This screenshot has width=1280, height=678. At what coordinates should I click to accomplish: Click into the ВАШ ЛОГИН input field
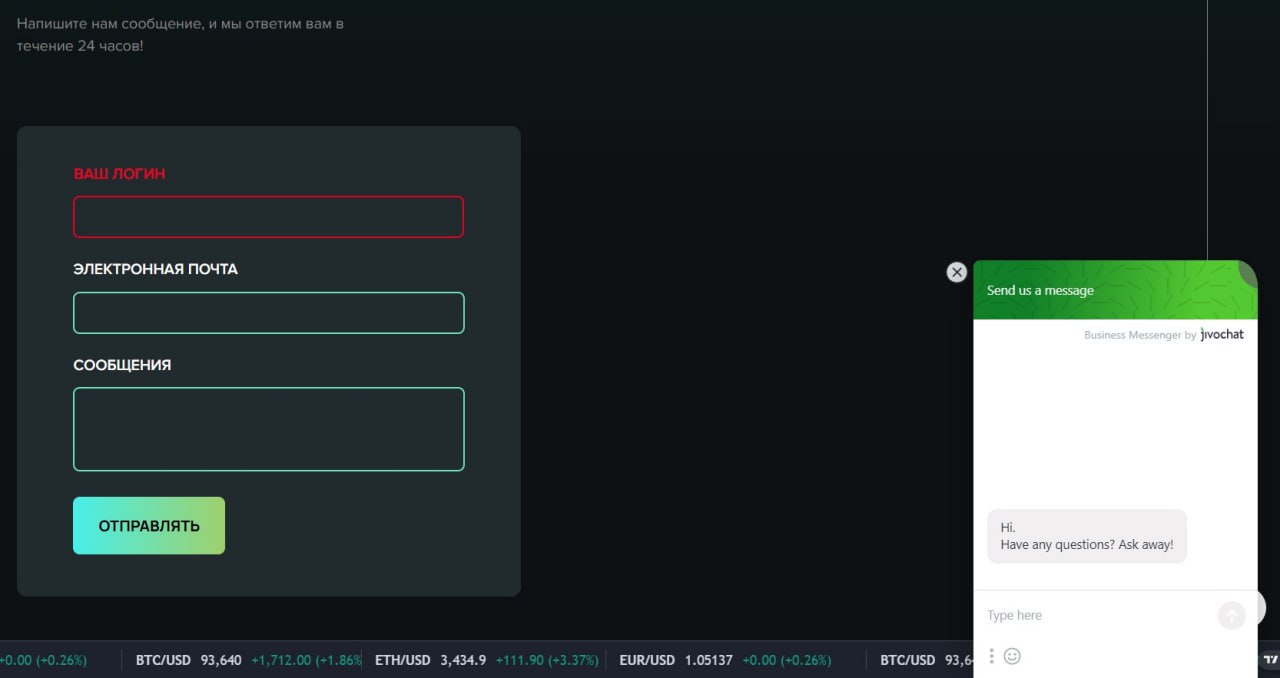tap(268, 217)
